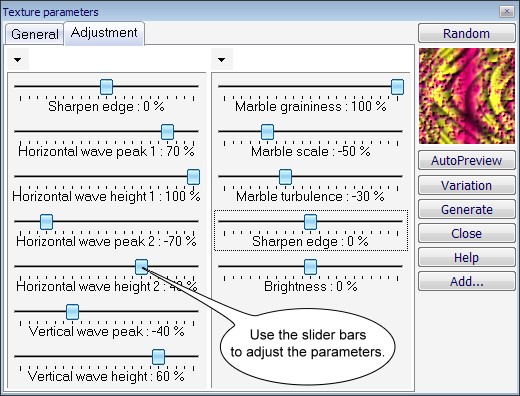Click the Marble scale slider handle
The width and height of the screenshot is (520, 396).
tap(267, 132)
